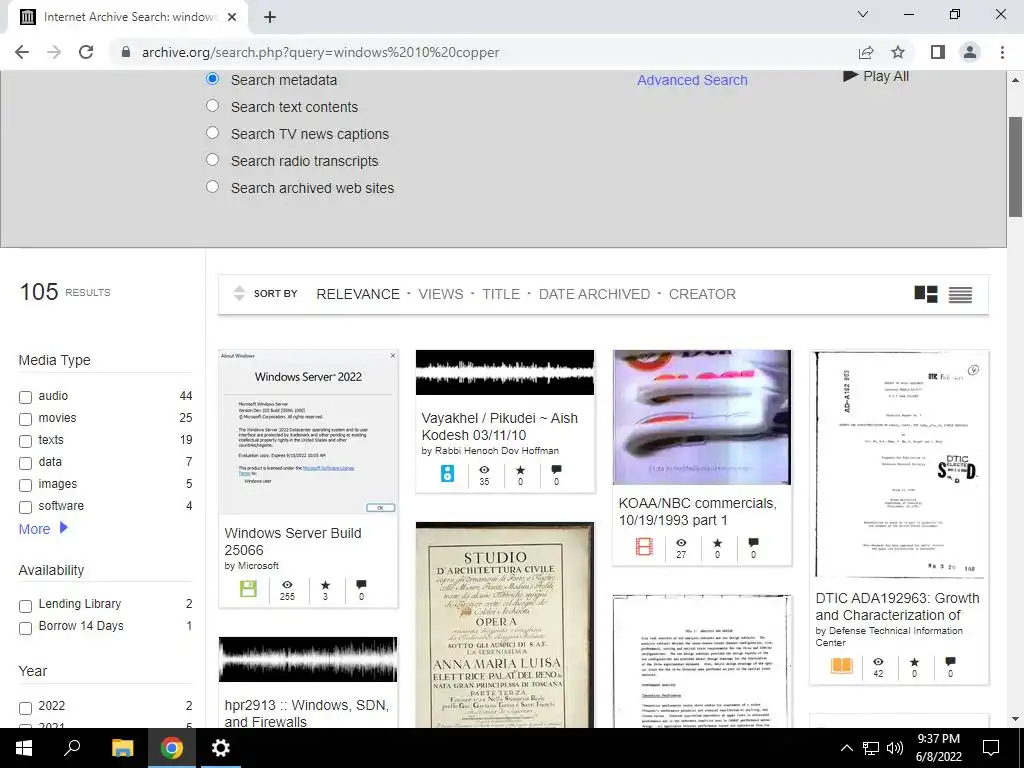The width and height of the screenshot is (1024, 768).
Task: Open a new browser tab
Action: [270, 17]
